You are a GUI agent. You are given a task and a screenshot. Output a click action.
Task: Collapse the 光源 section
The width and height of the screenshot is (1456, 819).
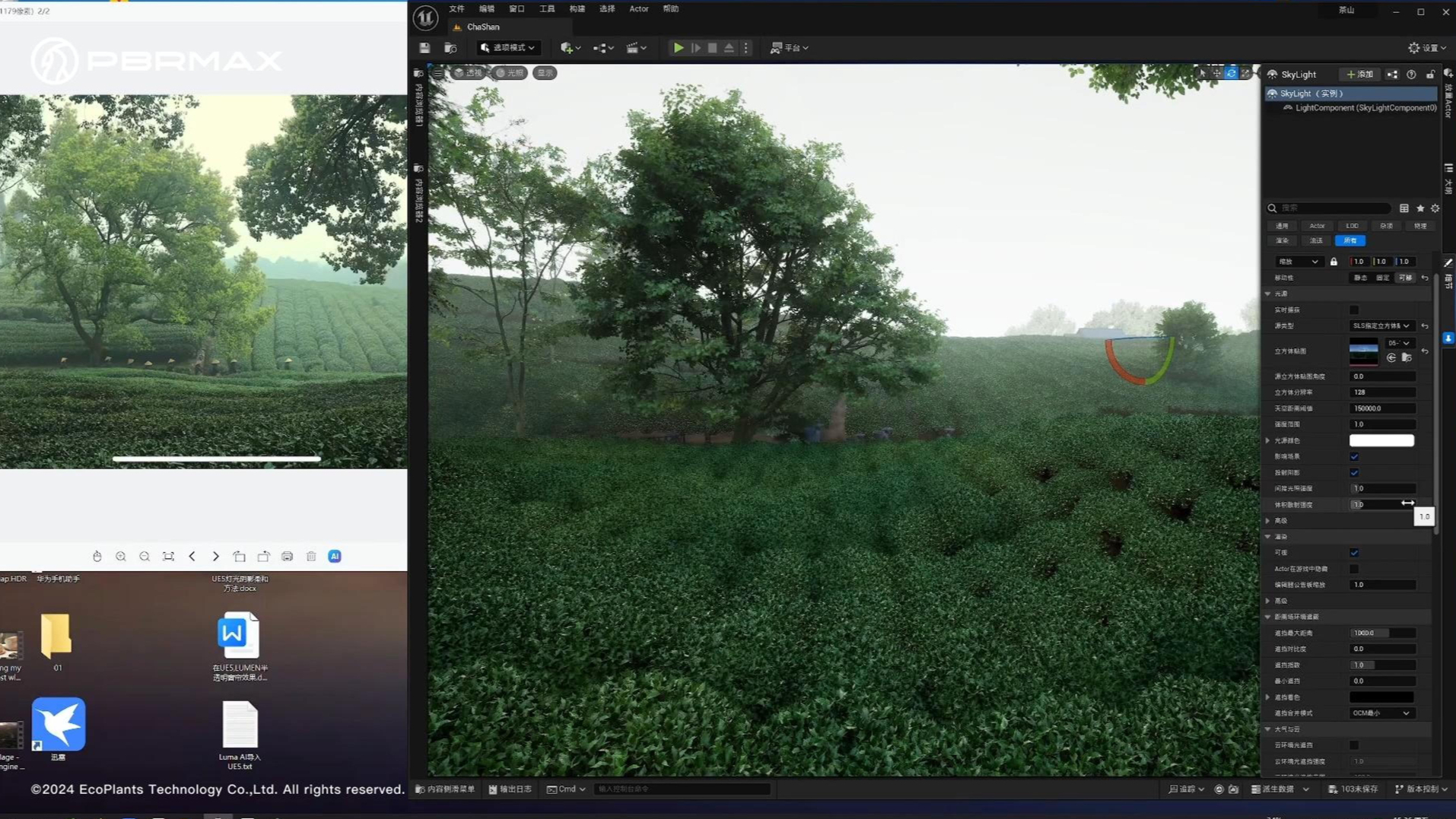[x=1268, y=294]
